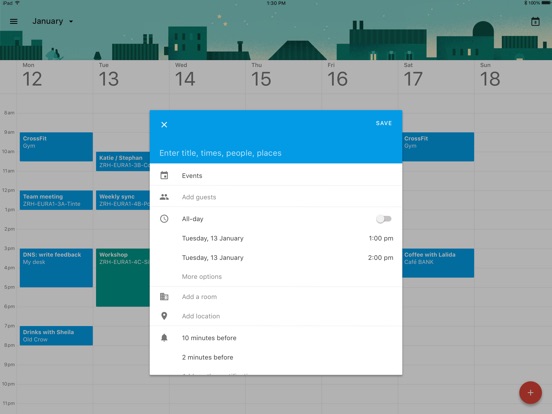Expand More options for time

(202, 277)
